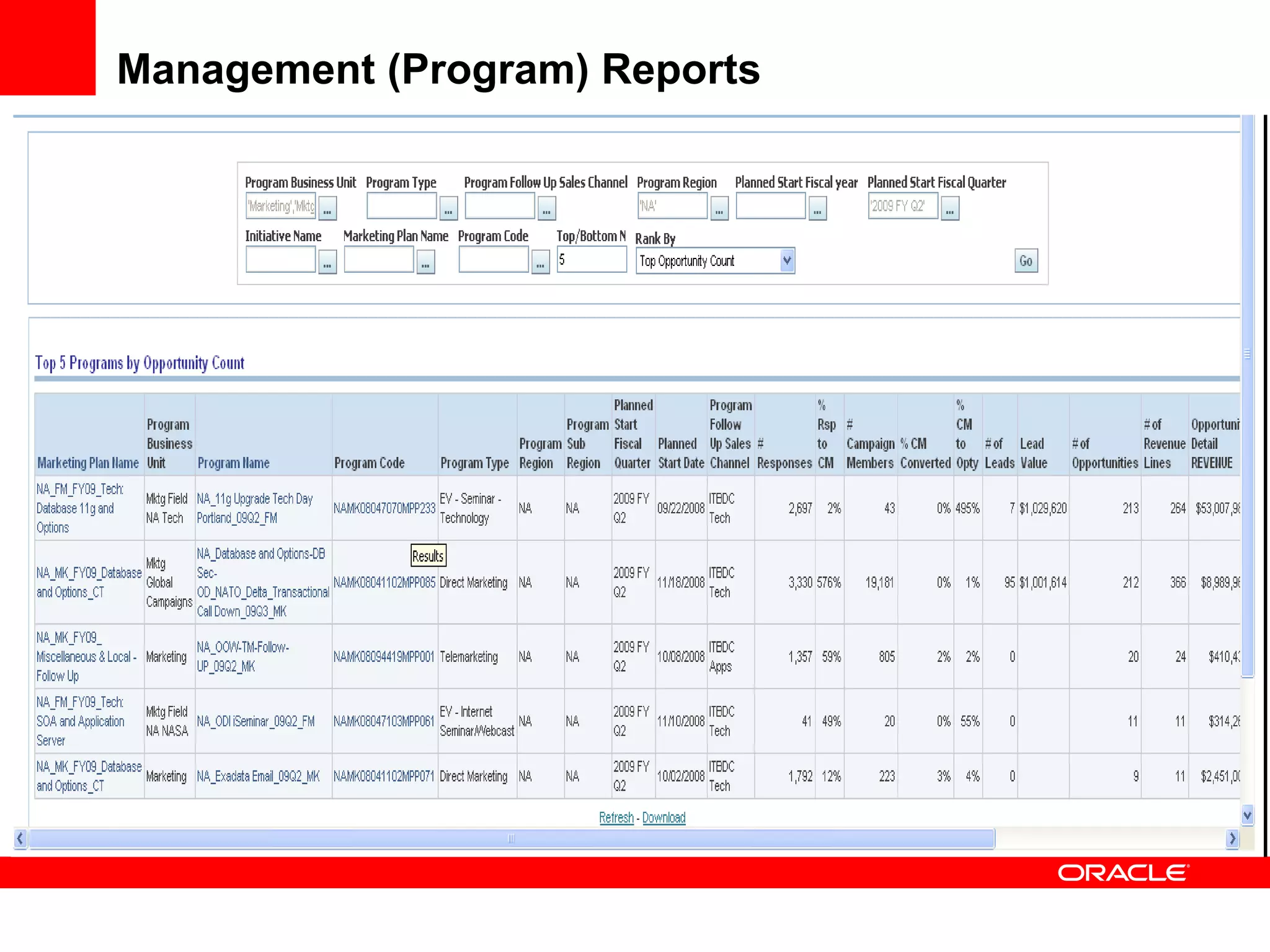Open program code NAMK08047103MPP061
Screen dimensions: 1270x952
(384, 721)
